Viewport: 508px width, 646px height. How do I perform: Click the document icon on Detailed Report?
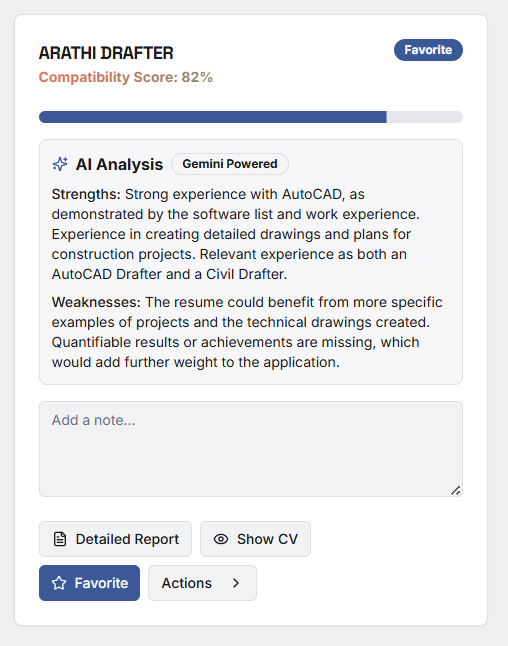pos(60,539)
